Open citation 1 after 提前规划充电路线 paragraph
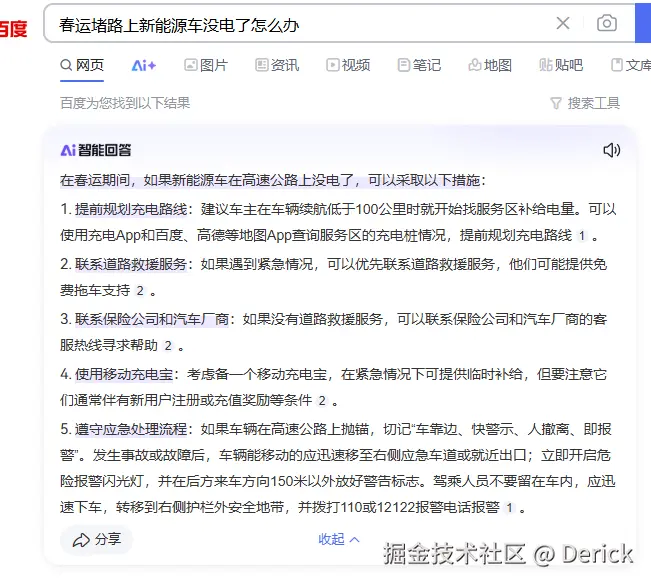Image resolution: width=651 pixels, height=585 pixels. point(582,236)
